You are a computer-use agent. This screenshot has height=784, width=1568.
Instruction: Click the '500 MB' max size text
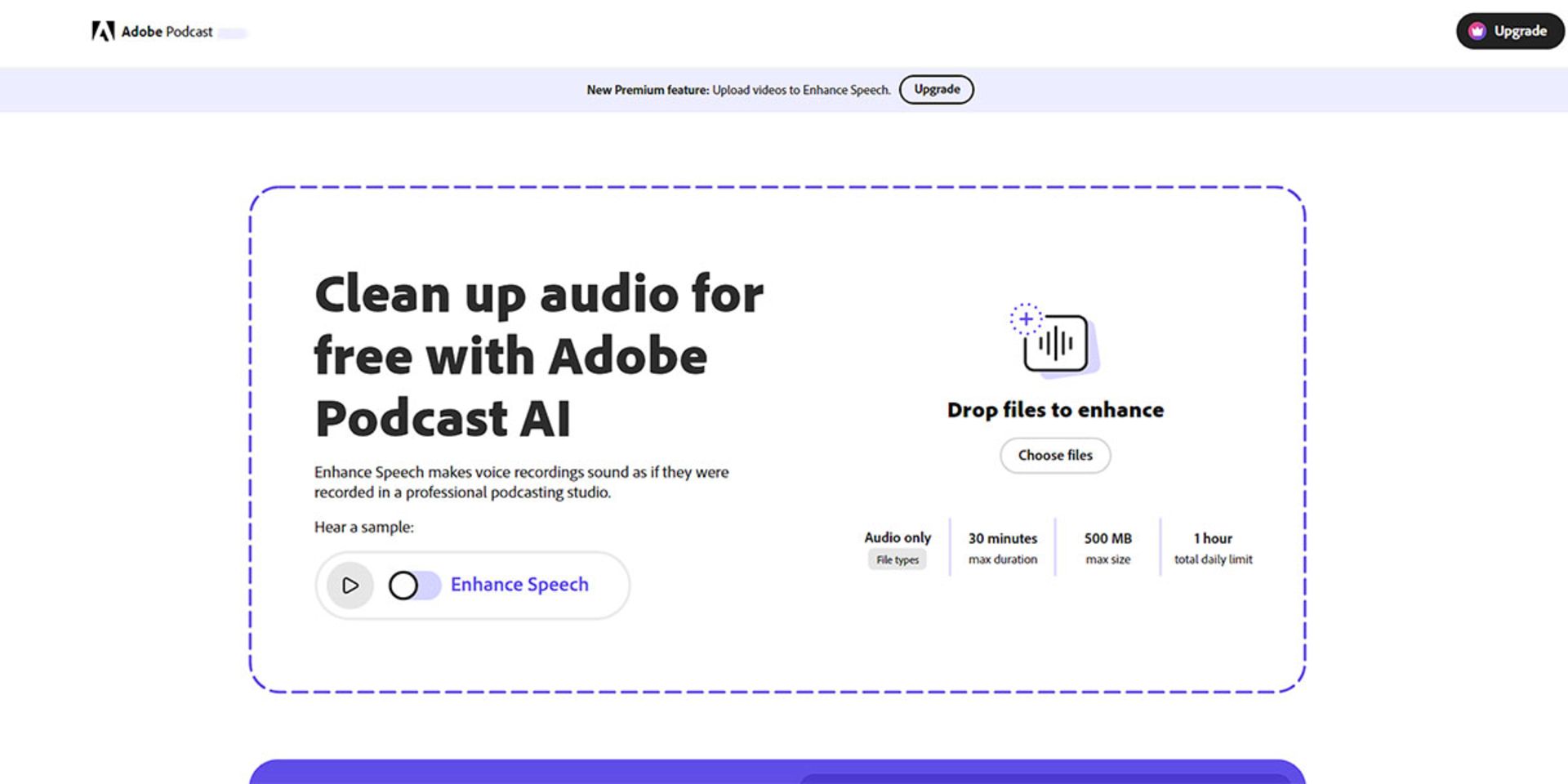tap(1108, 538)
